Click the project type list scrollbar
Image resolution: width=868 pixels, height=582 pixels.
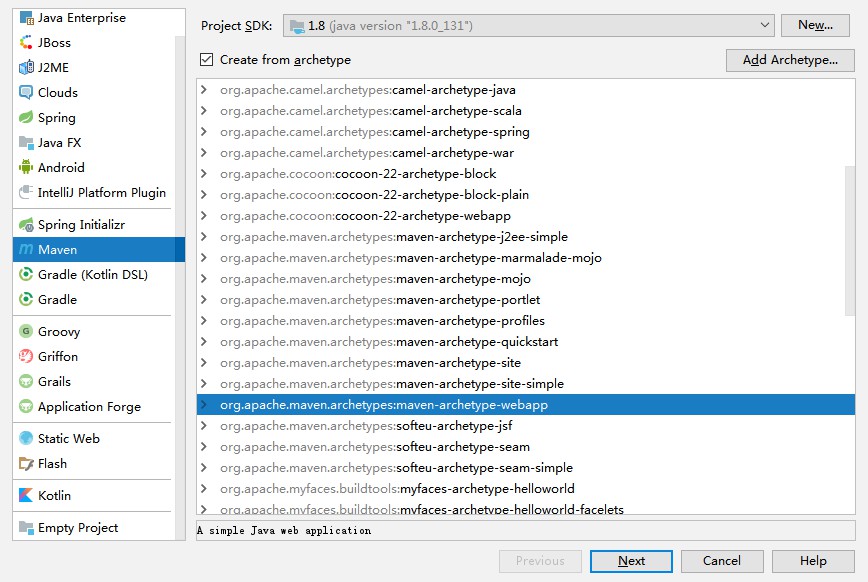point(180,288)
